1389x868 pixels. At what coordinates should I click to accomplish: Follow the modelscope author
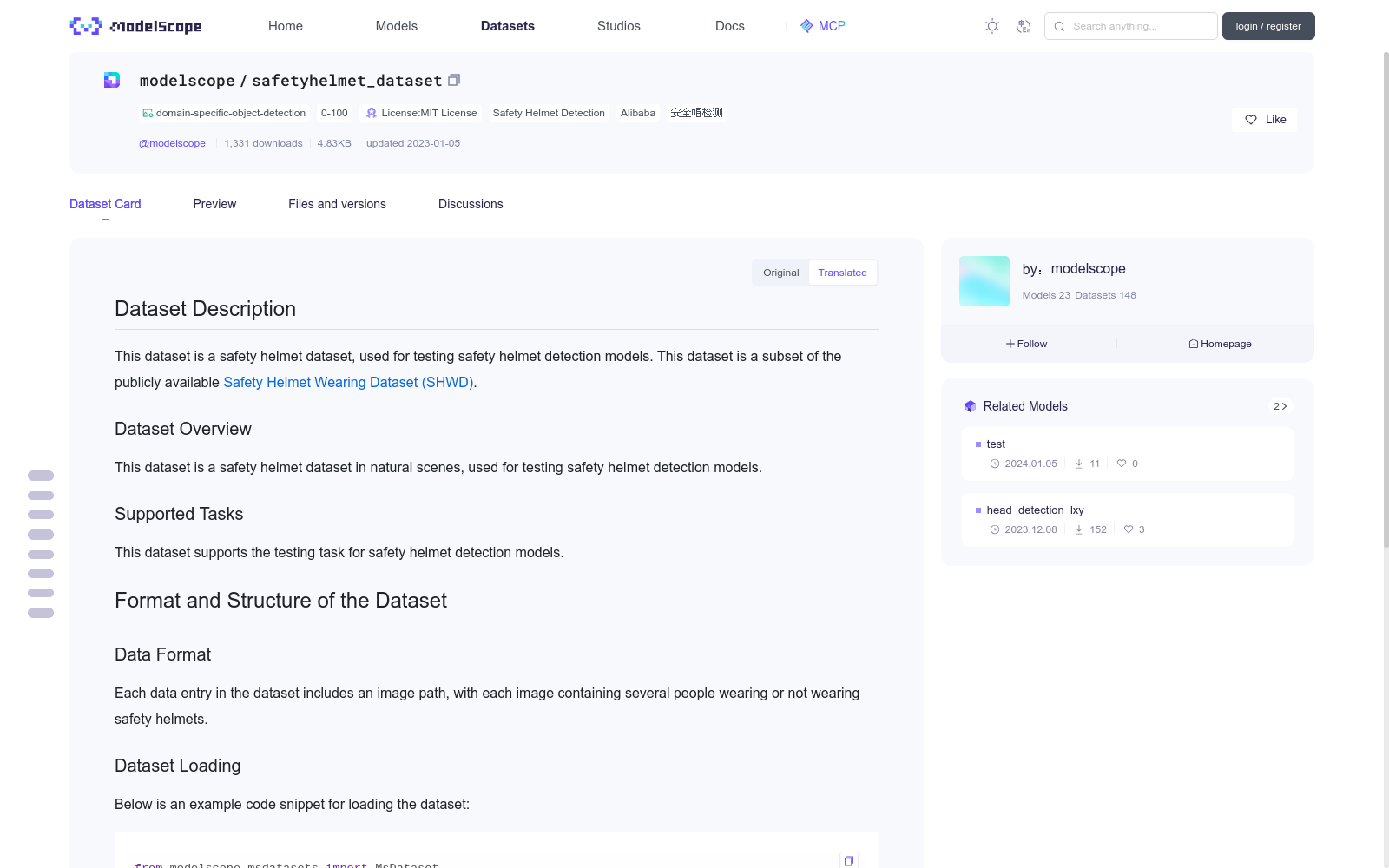pyautogui.click(x=1026, y=344)
